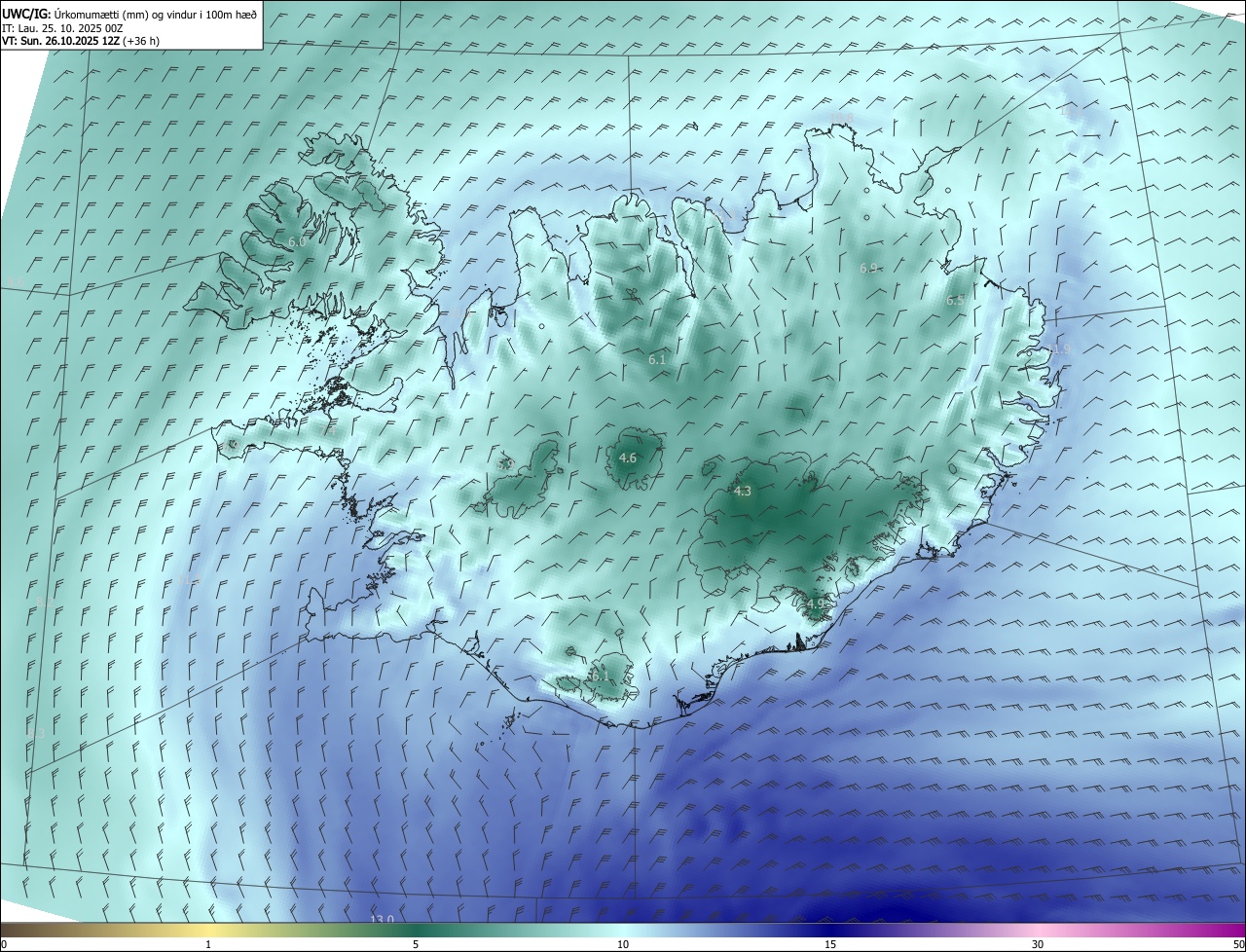Image resolution: width=1246 pixels, height=952 pixels.
Task: Click the 5 tick label on the color scale
Action: click(416, 944)
